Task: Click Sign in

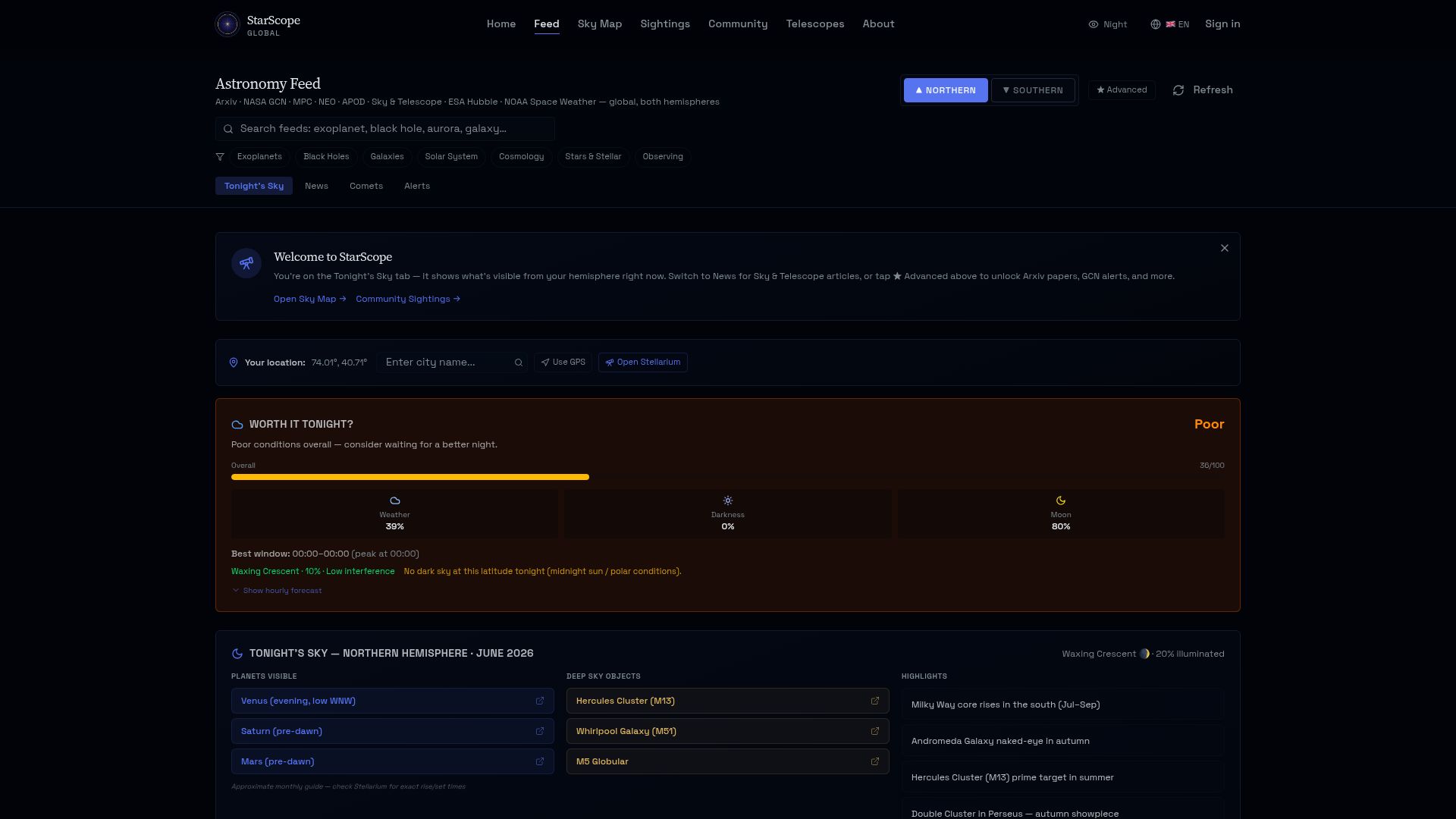Action: coord(1222,24)
